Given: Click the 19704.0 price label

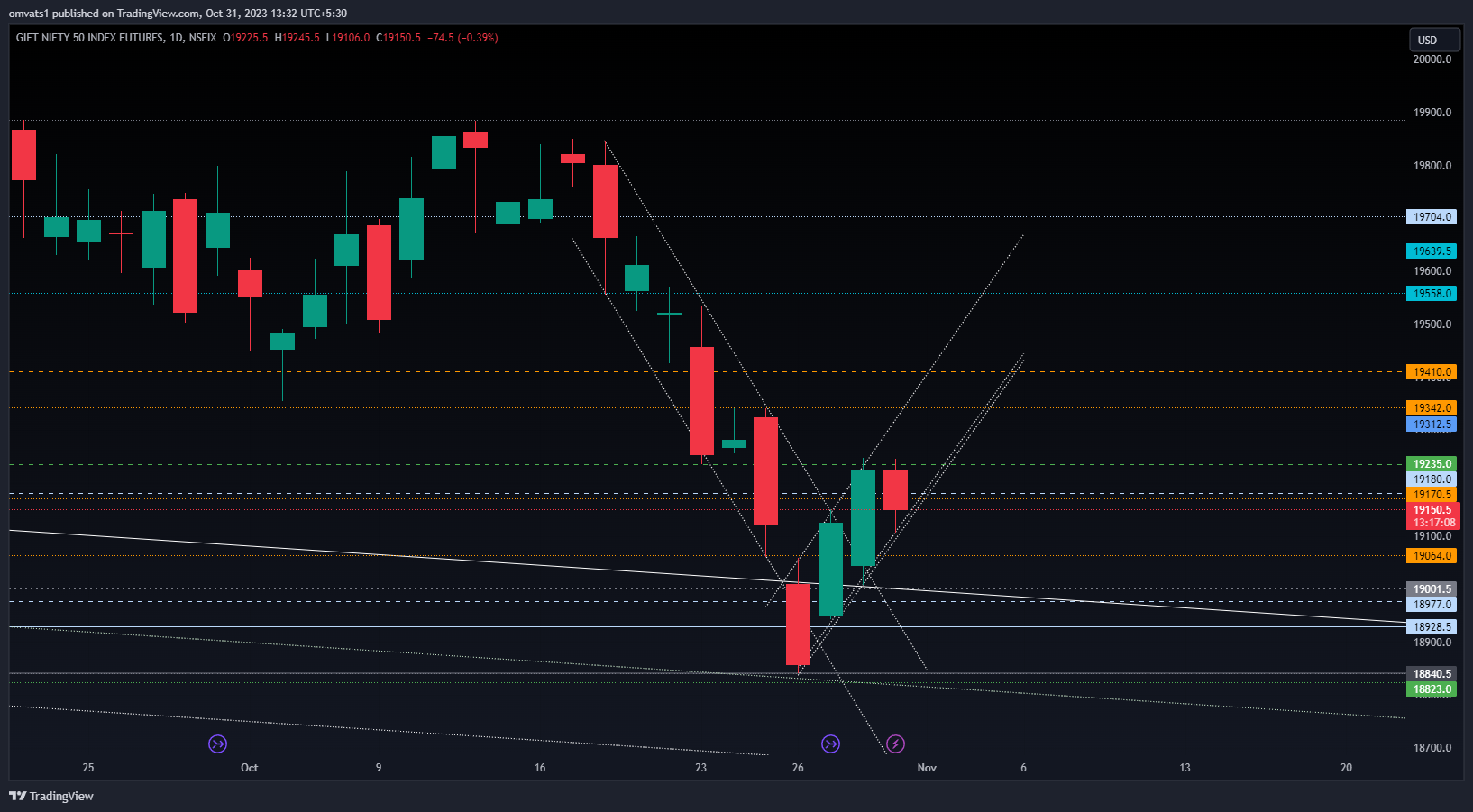Looking at the screenshot, I should 1432,217.
